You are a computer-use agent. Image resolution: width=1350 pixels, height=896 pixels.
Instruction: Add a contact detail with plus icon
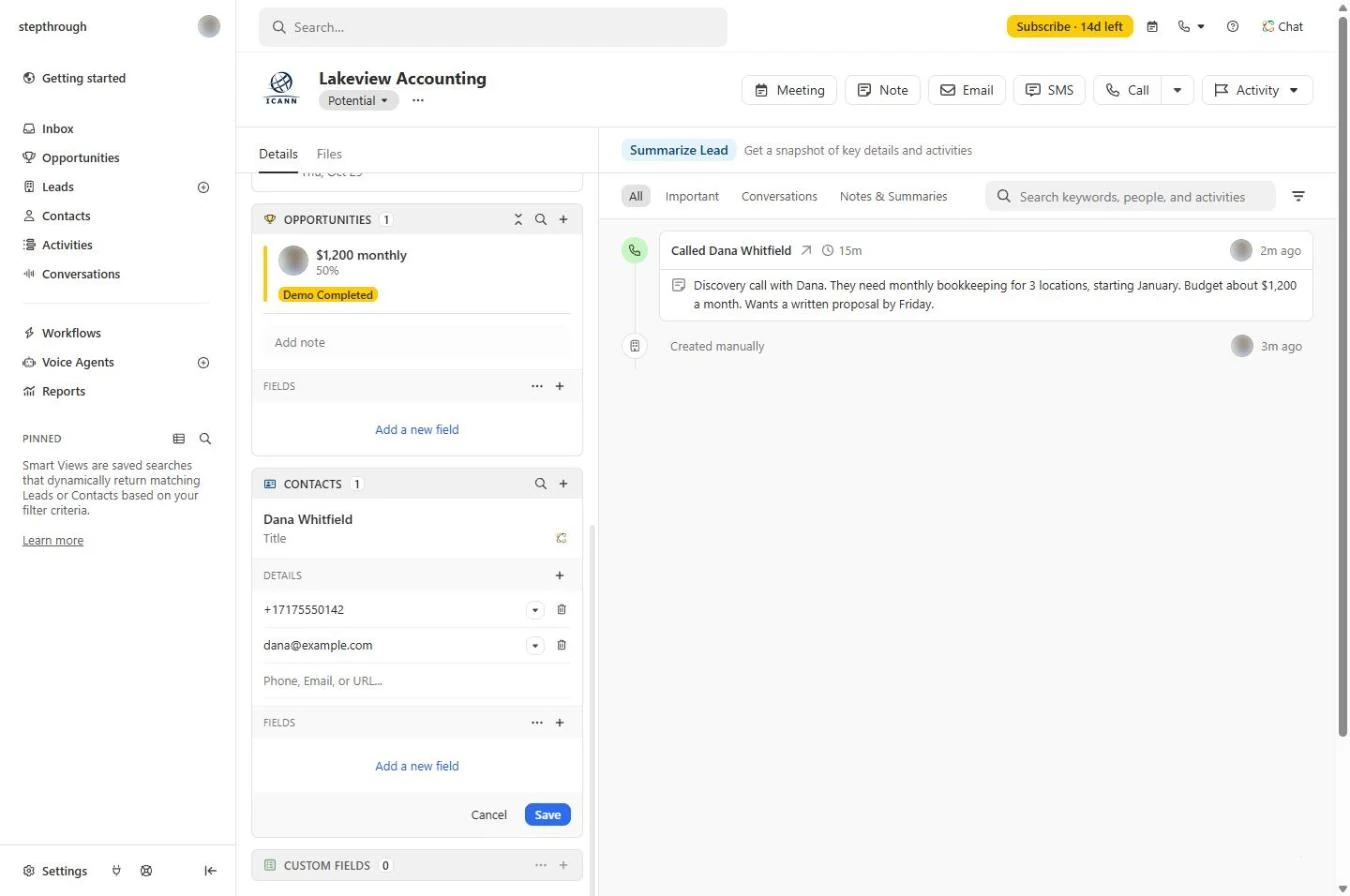coord(559,575)
